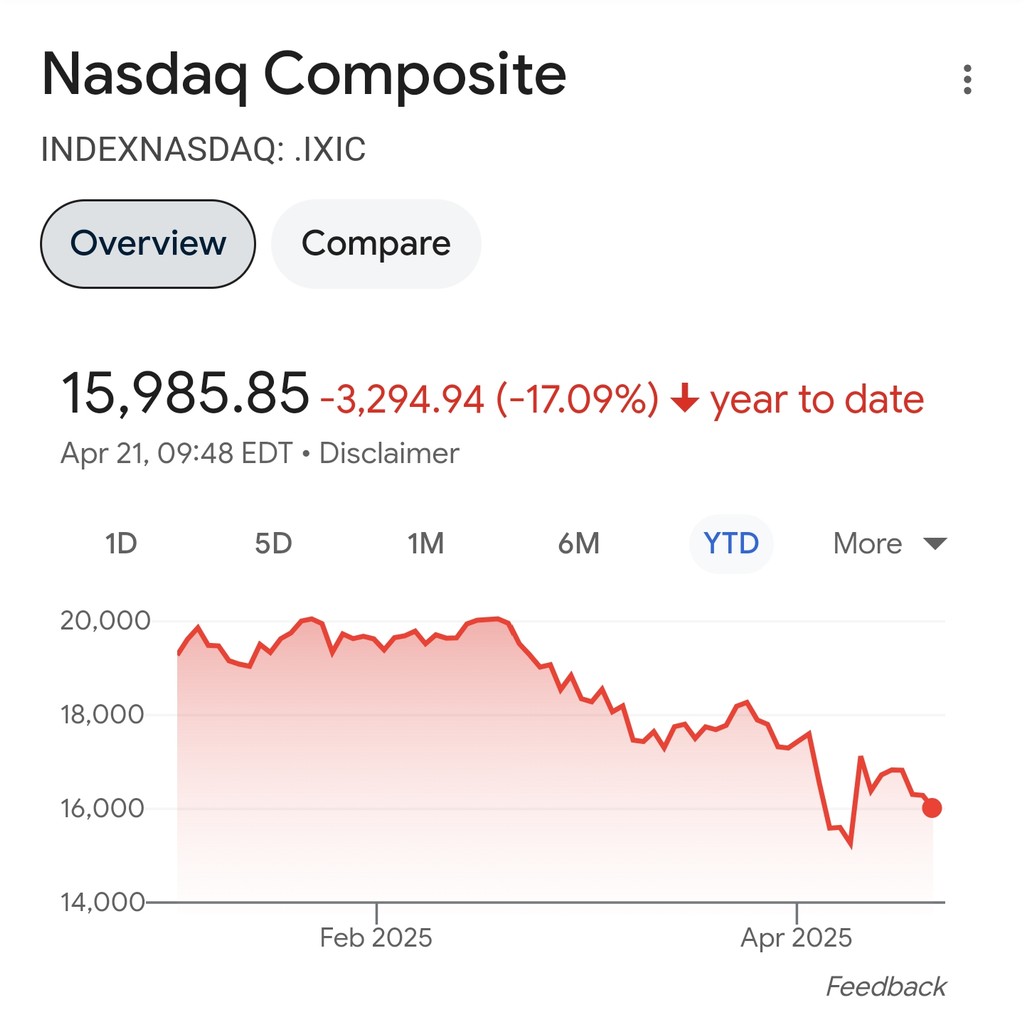Click the dropdown arrow beside More
The height and width of the screenshot is (1013, 1024).
click(x=934, y=544)
